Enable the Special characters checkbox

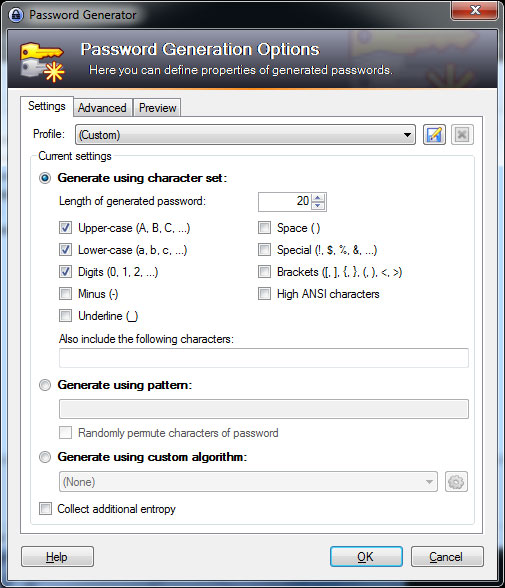pos(264,250)
